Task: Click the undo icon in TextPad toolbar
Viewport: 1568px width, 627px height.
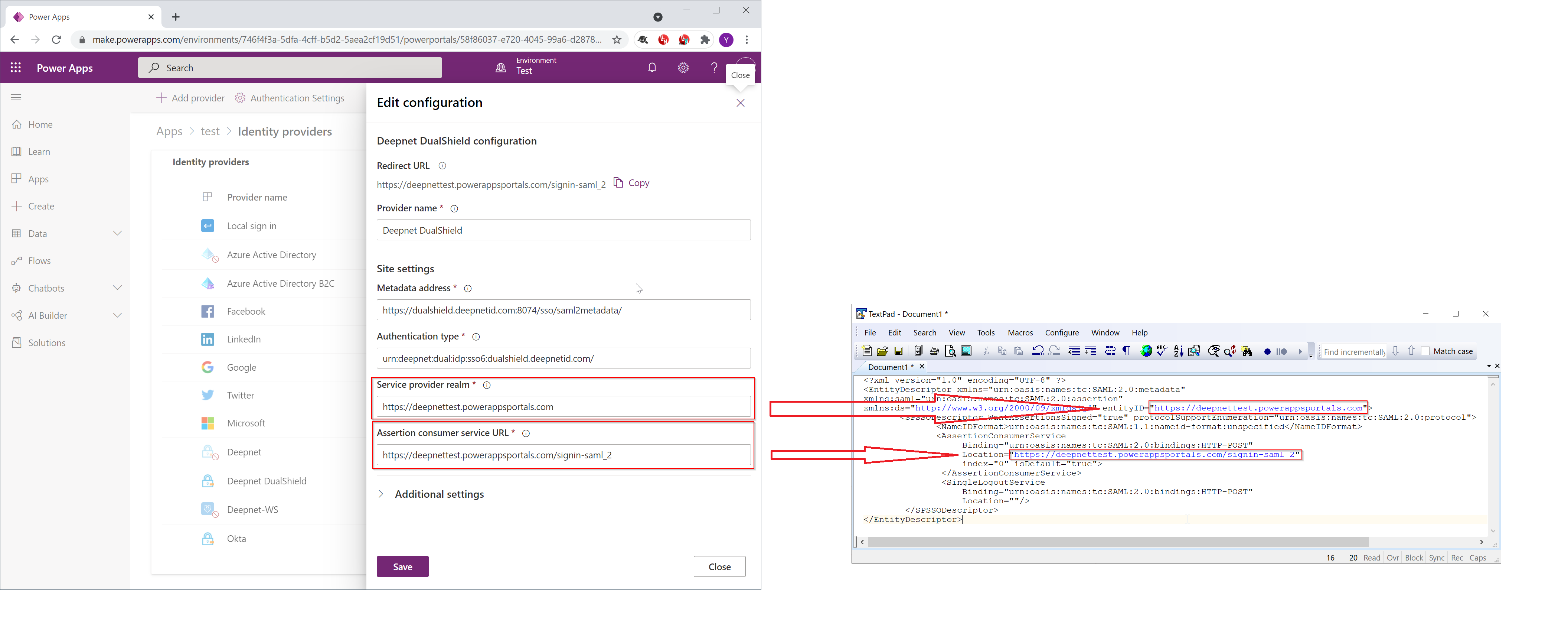Action: click(x=1038, y=351)
